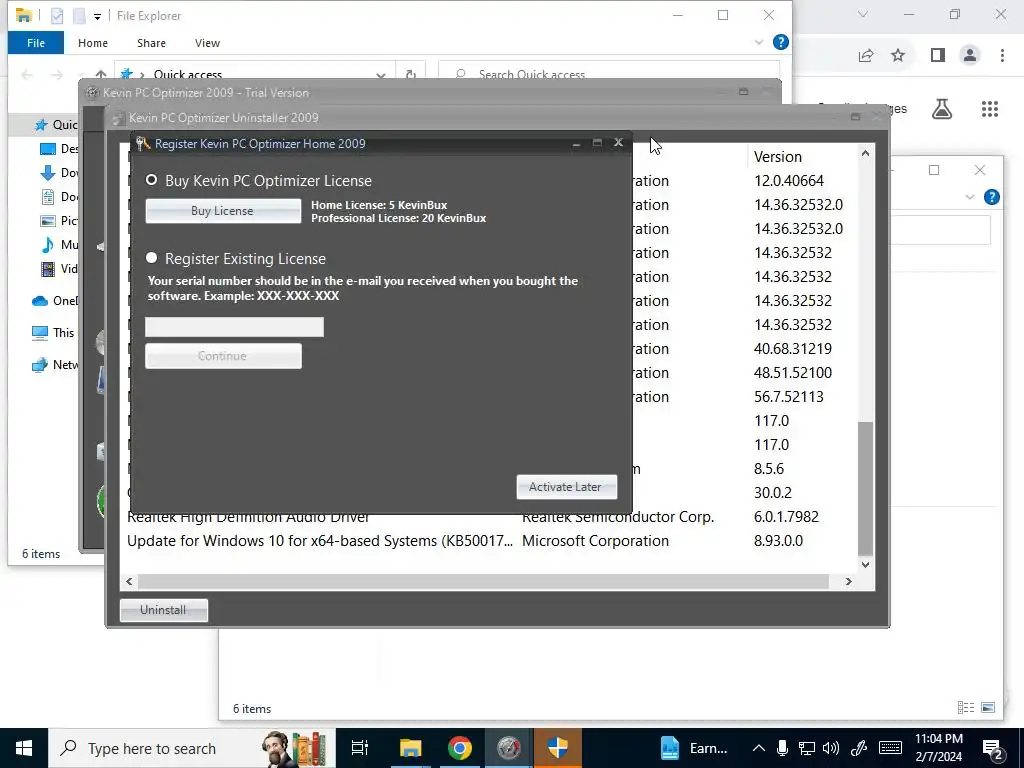Click File Explorer back arrow
The height and width of the screenshot is (768, 1024).
[x=27, y=74]
